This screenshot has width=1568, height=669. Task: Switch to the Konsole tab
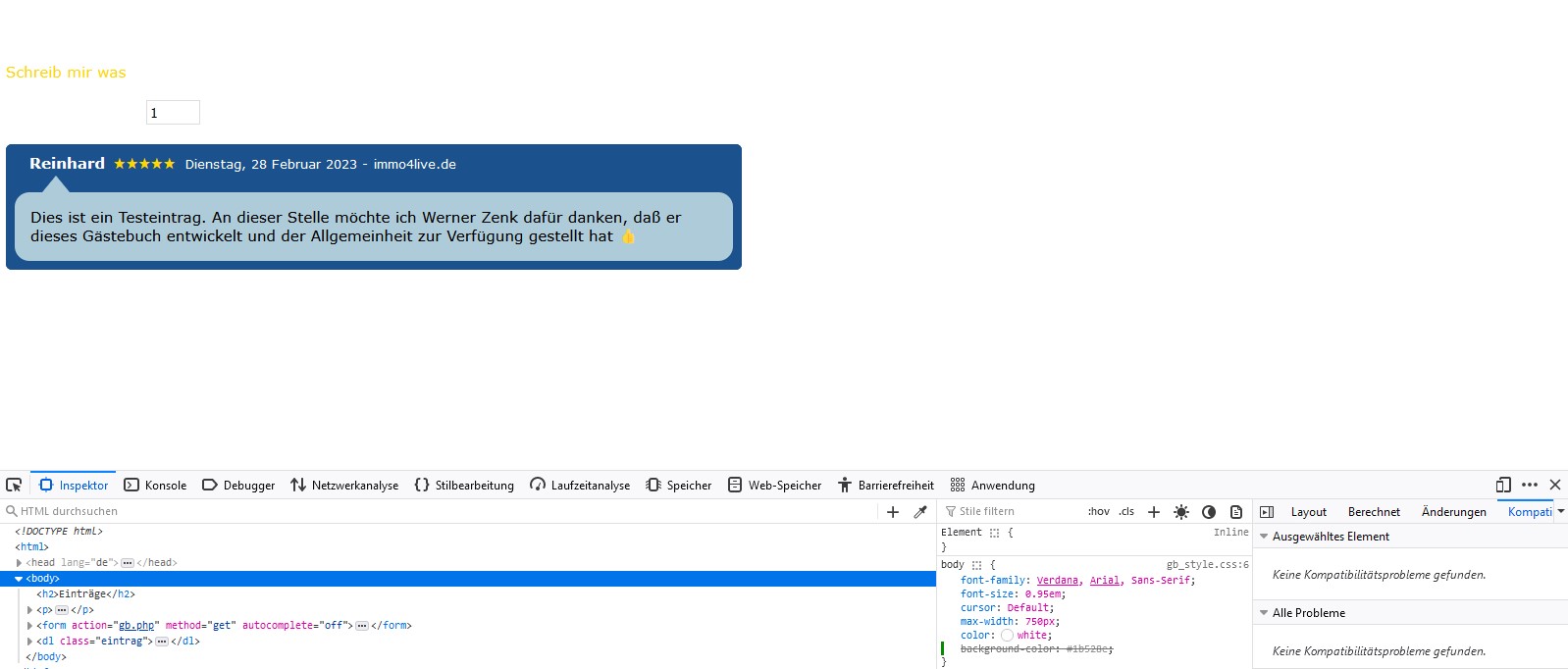coord(155,486)
